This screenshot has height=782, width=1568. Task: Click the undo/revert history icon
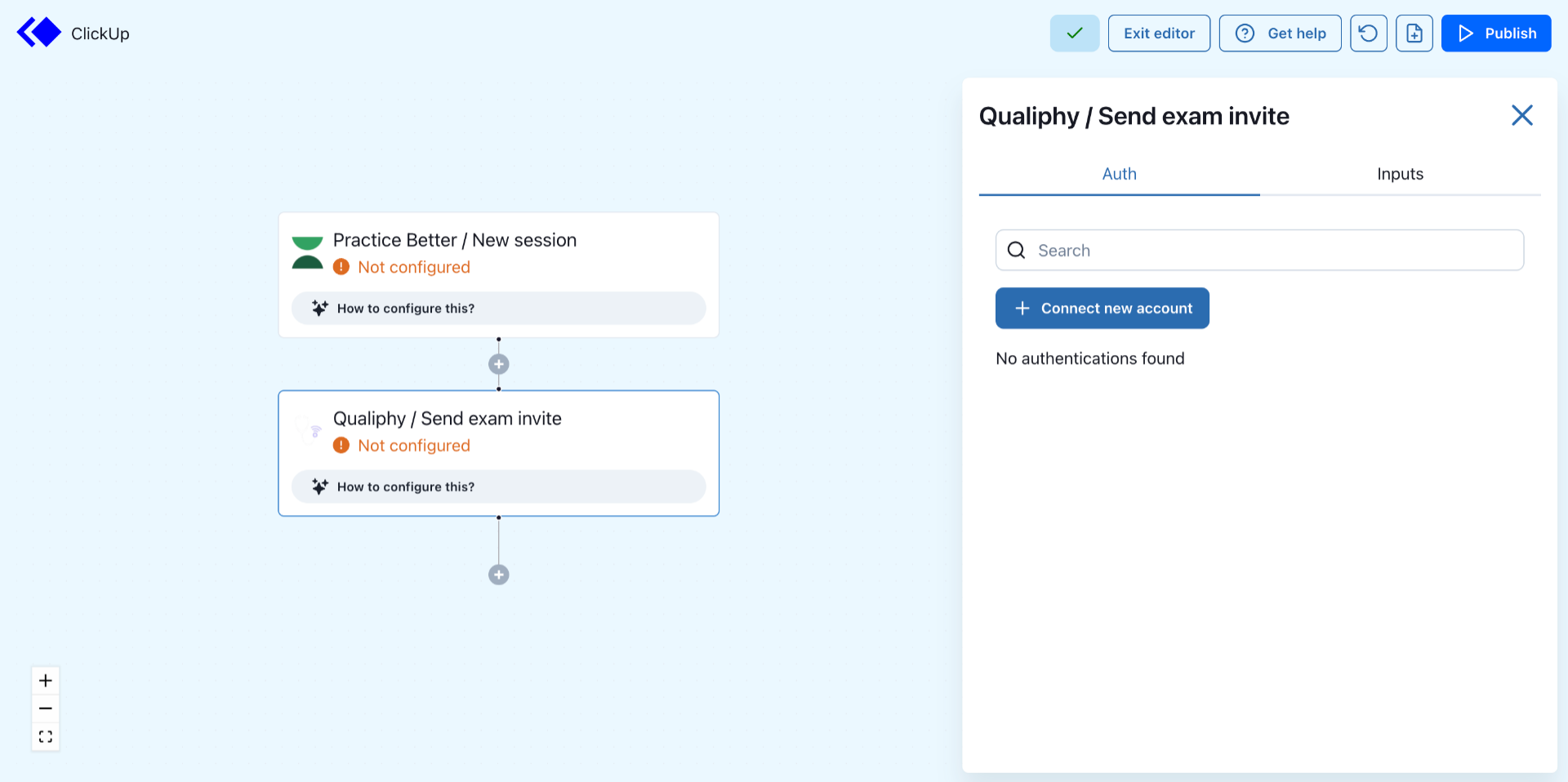click(x=1368, y=33)
